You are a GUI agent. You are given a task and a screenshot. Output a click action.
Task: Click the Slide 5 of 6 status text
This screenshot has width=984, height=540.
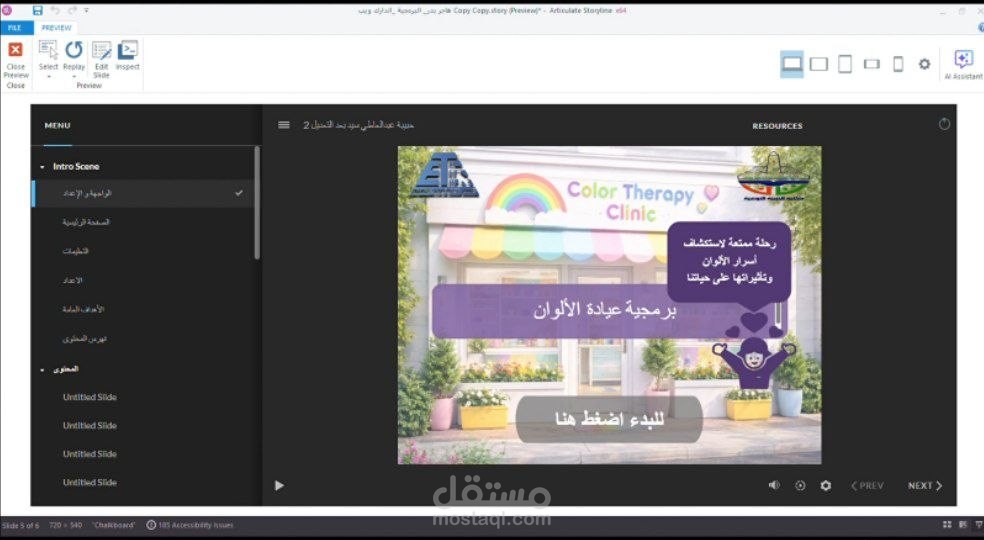point(21,526)
